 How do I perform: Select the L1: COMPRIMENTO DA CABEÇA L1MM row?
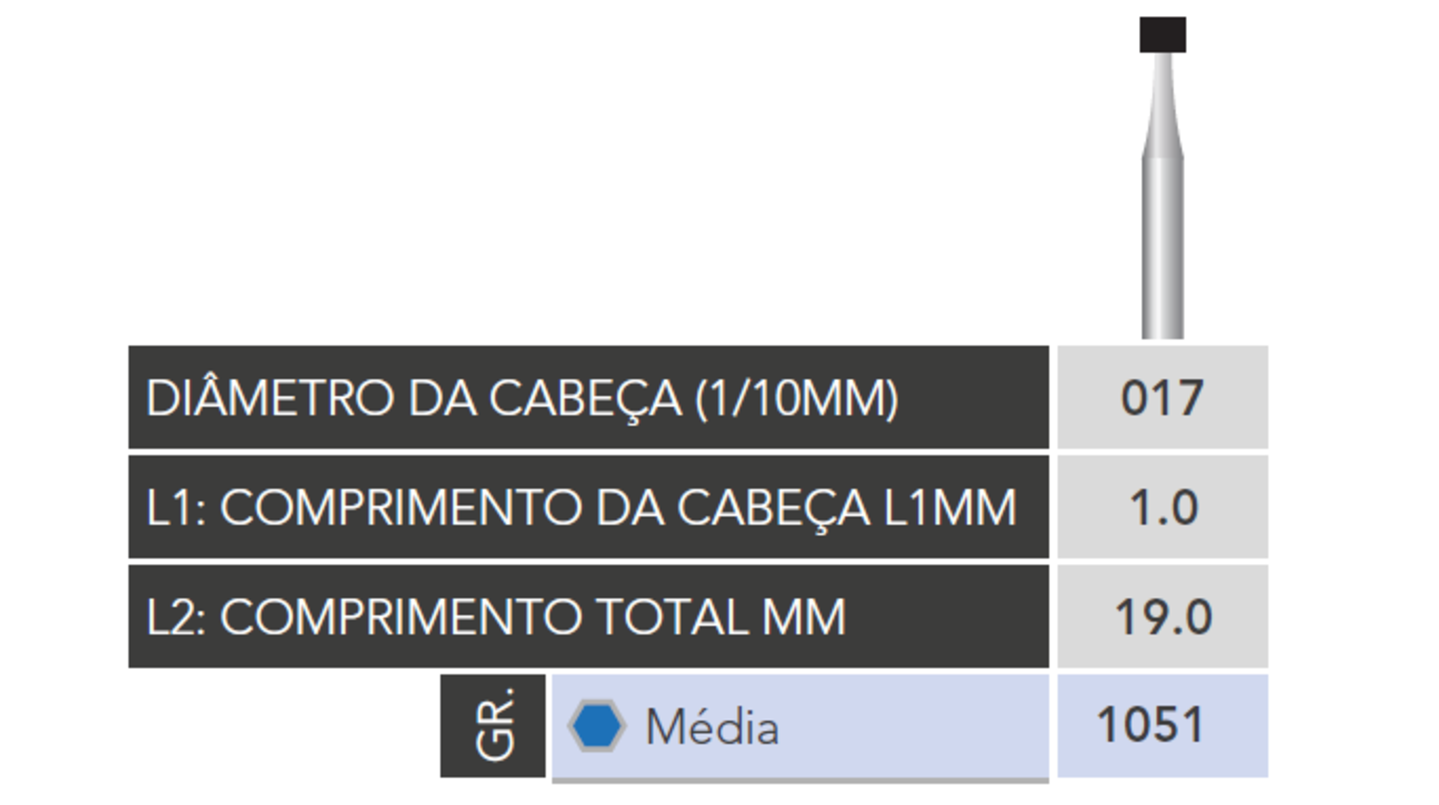(x=589, y=507)
